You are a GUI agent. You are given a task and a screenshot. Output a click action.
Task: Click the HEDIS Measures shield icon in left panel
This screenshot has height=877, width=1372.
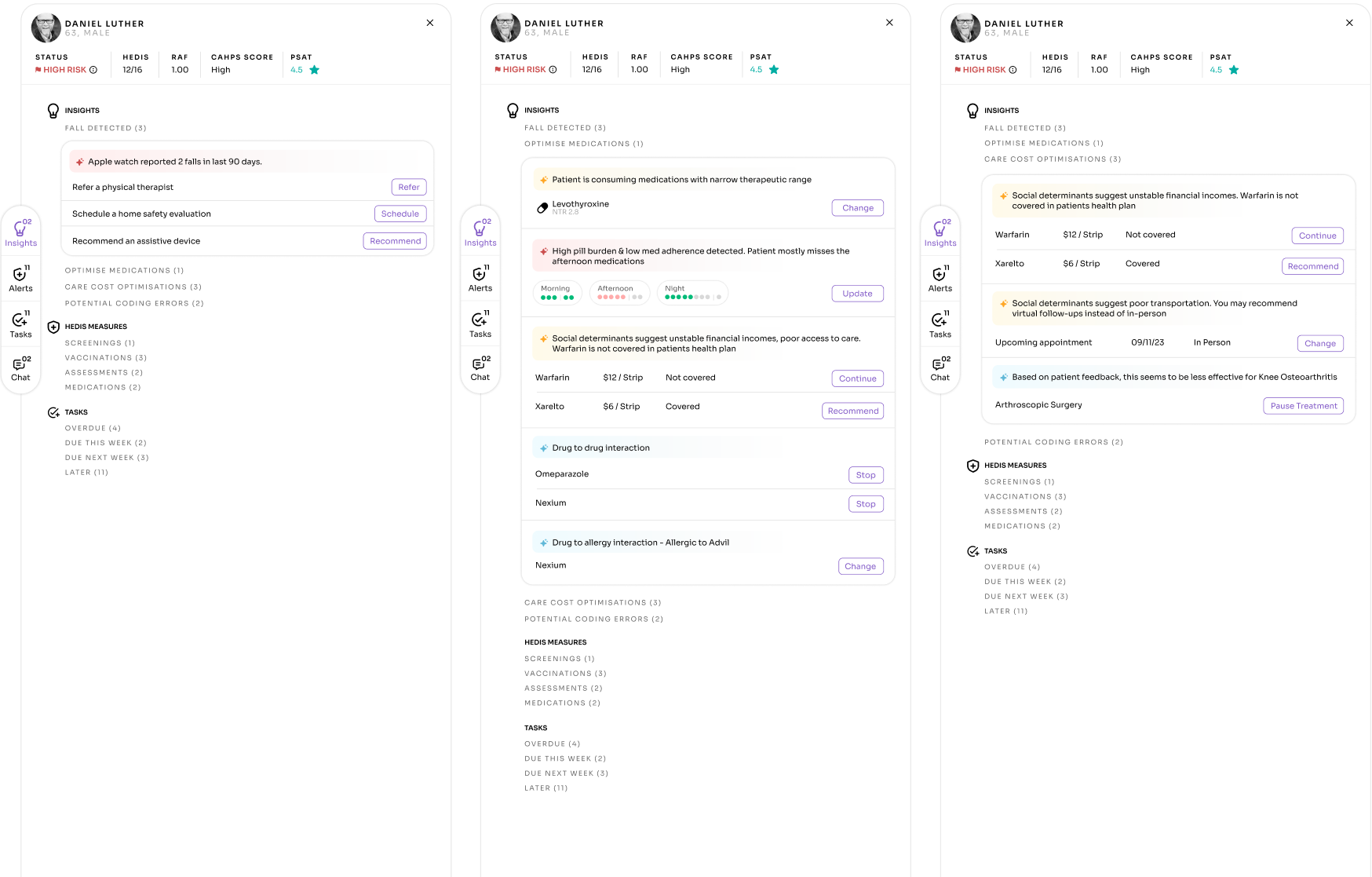[x=53, y=327]
